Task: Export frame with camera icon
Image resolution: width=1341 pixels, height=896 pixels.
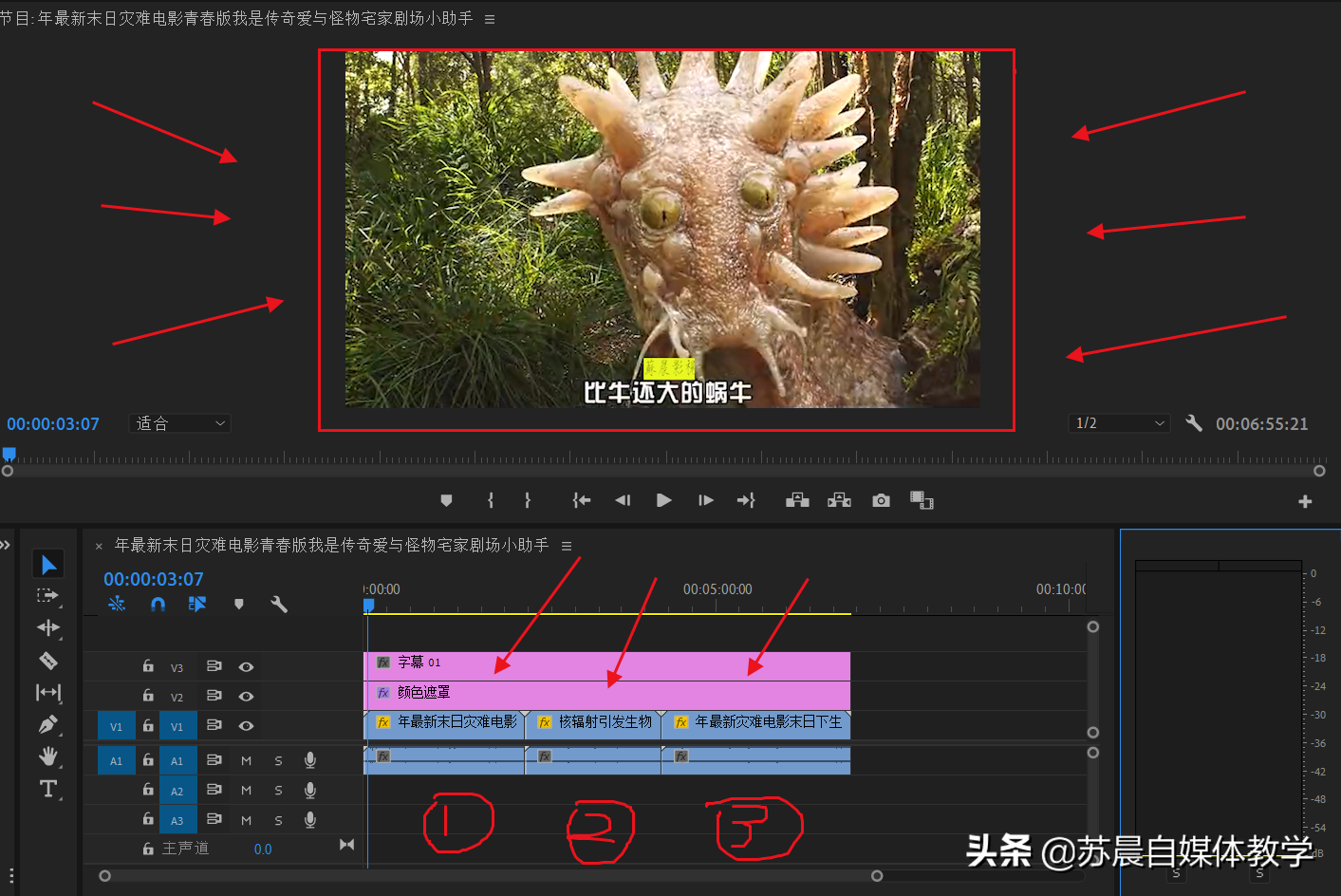Action: click(881, 500)
